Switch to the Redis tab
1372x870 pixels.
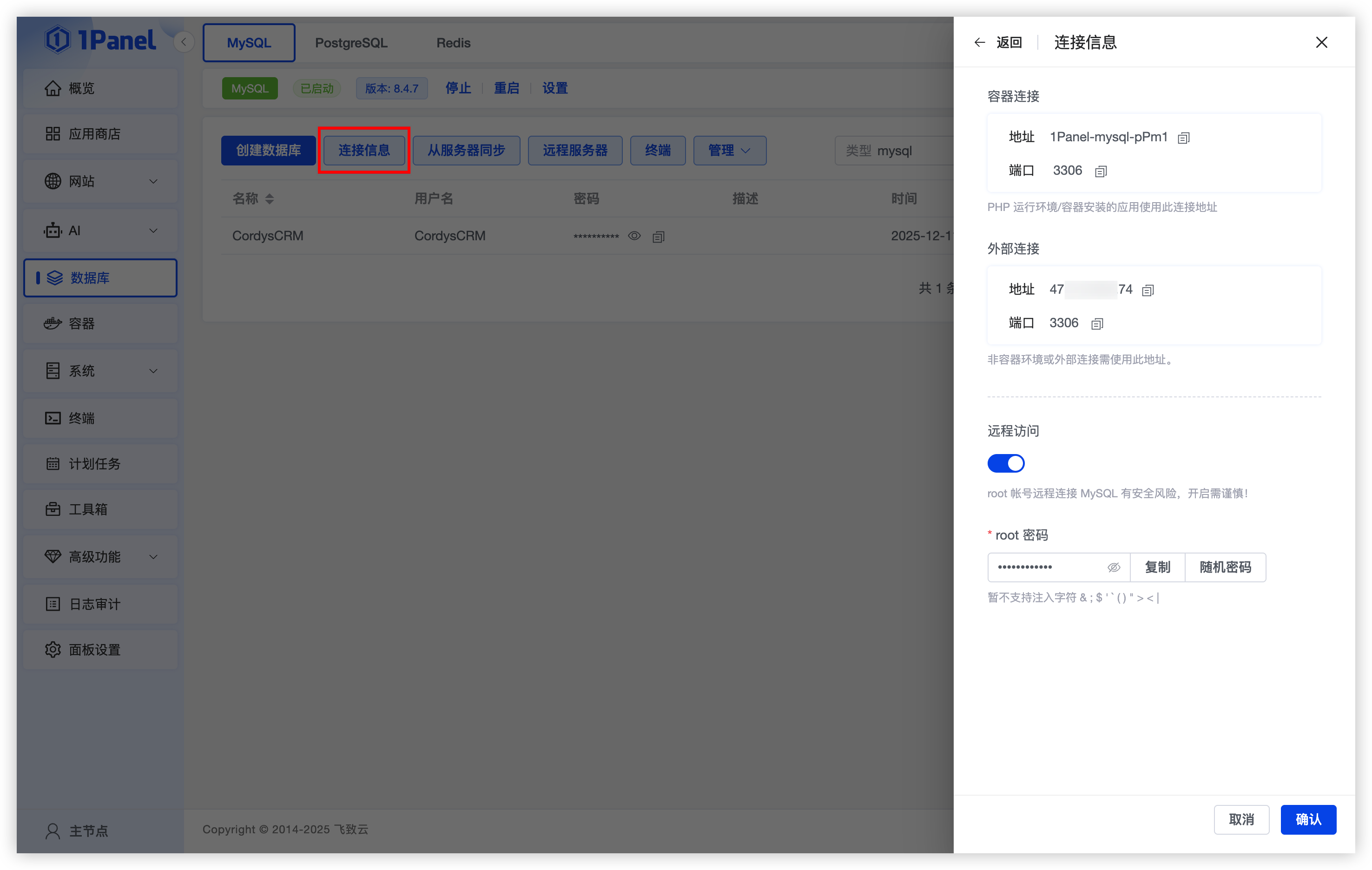[453, 42]
